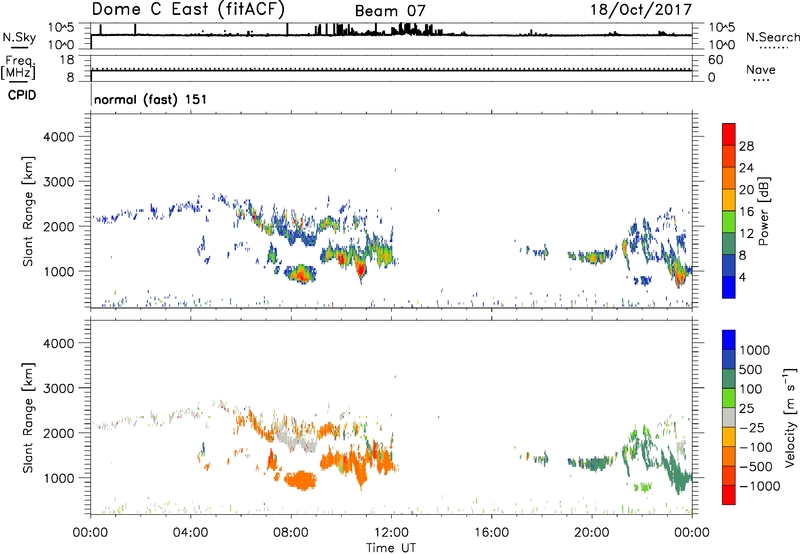
Task: Click the "Dome C East (fitACF)" plot title
Action: tap(188, 9)
